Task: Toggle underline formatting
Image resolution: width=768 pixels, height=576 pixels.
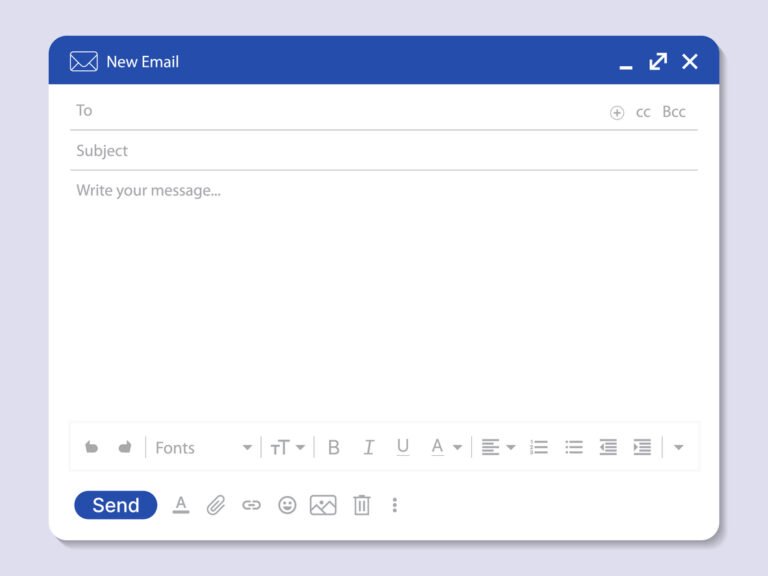Action: tap(403, 447)
